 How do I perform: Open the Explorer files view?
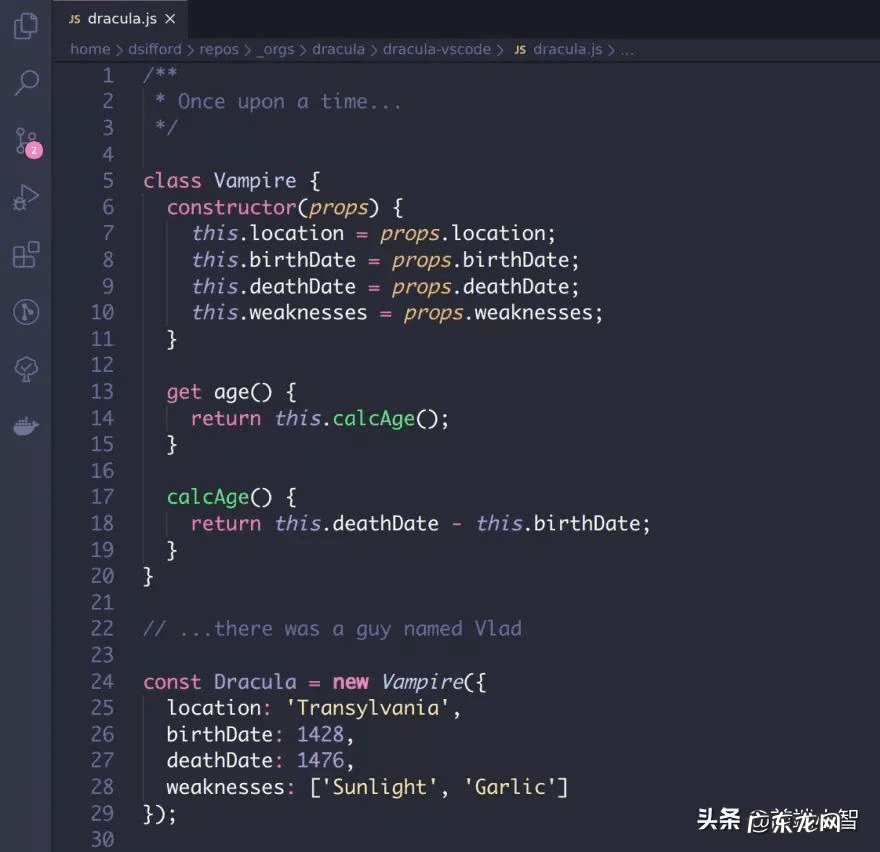click(26, 26)
